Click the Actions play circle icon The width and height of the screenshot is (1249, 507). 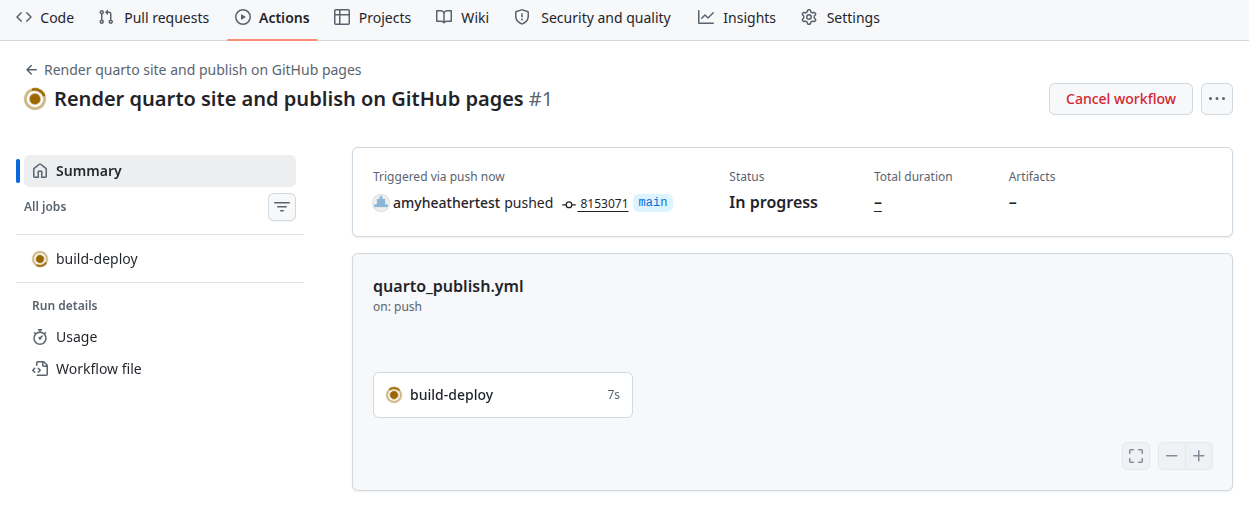[242, 18]
